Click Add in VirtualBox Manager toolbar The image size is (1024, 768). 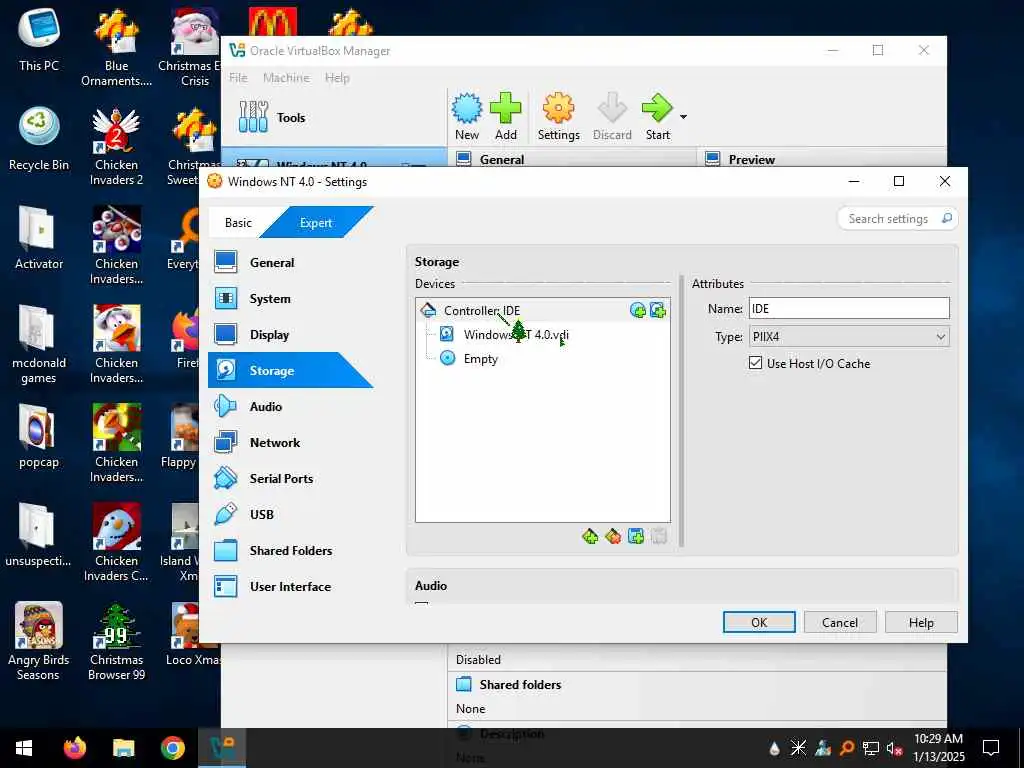coord(505,117)
